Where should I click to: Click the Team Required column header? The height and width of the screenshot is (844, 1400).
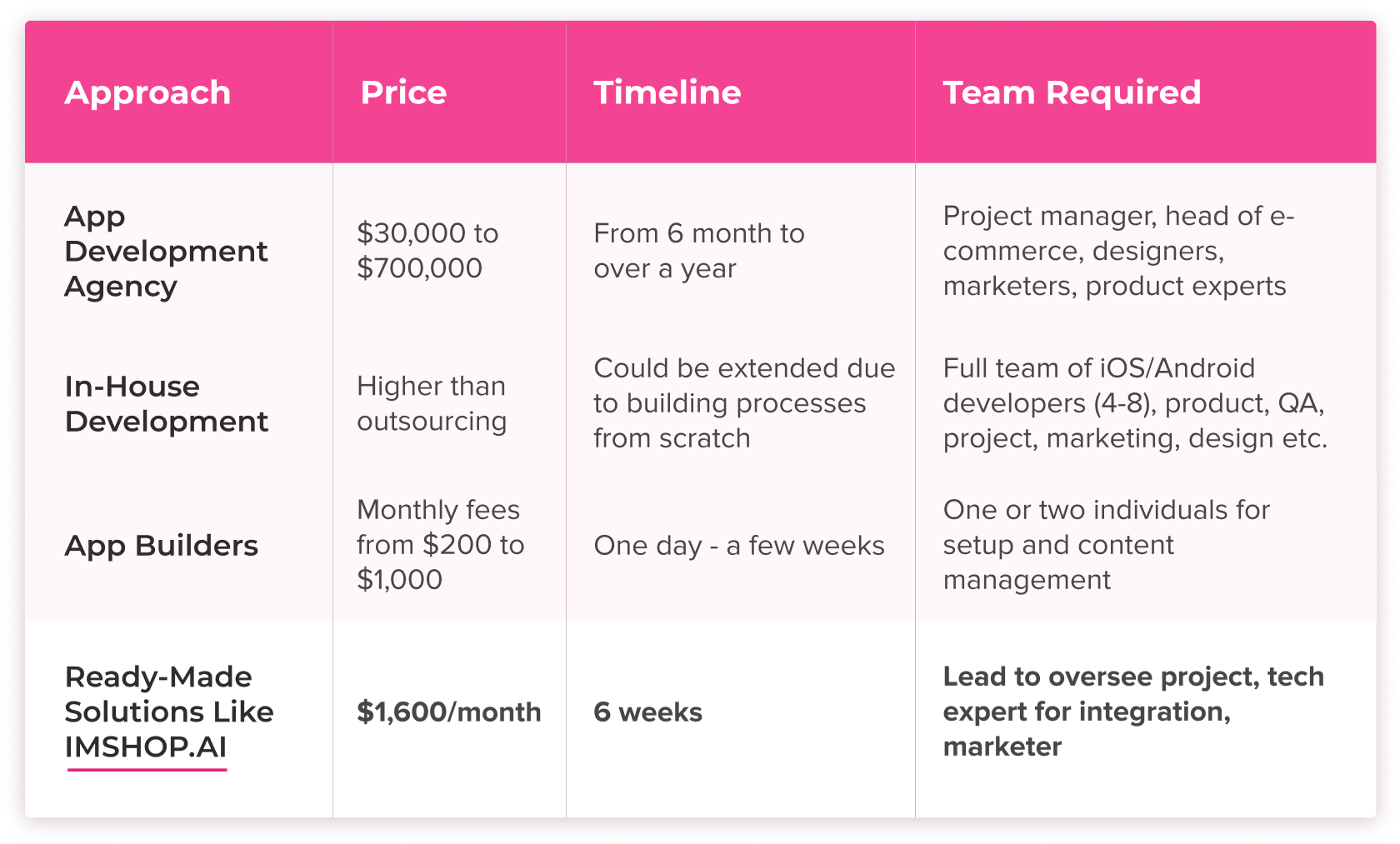[1072, 92]
